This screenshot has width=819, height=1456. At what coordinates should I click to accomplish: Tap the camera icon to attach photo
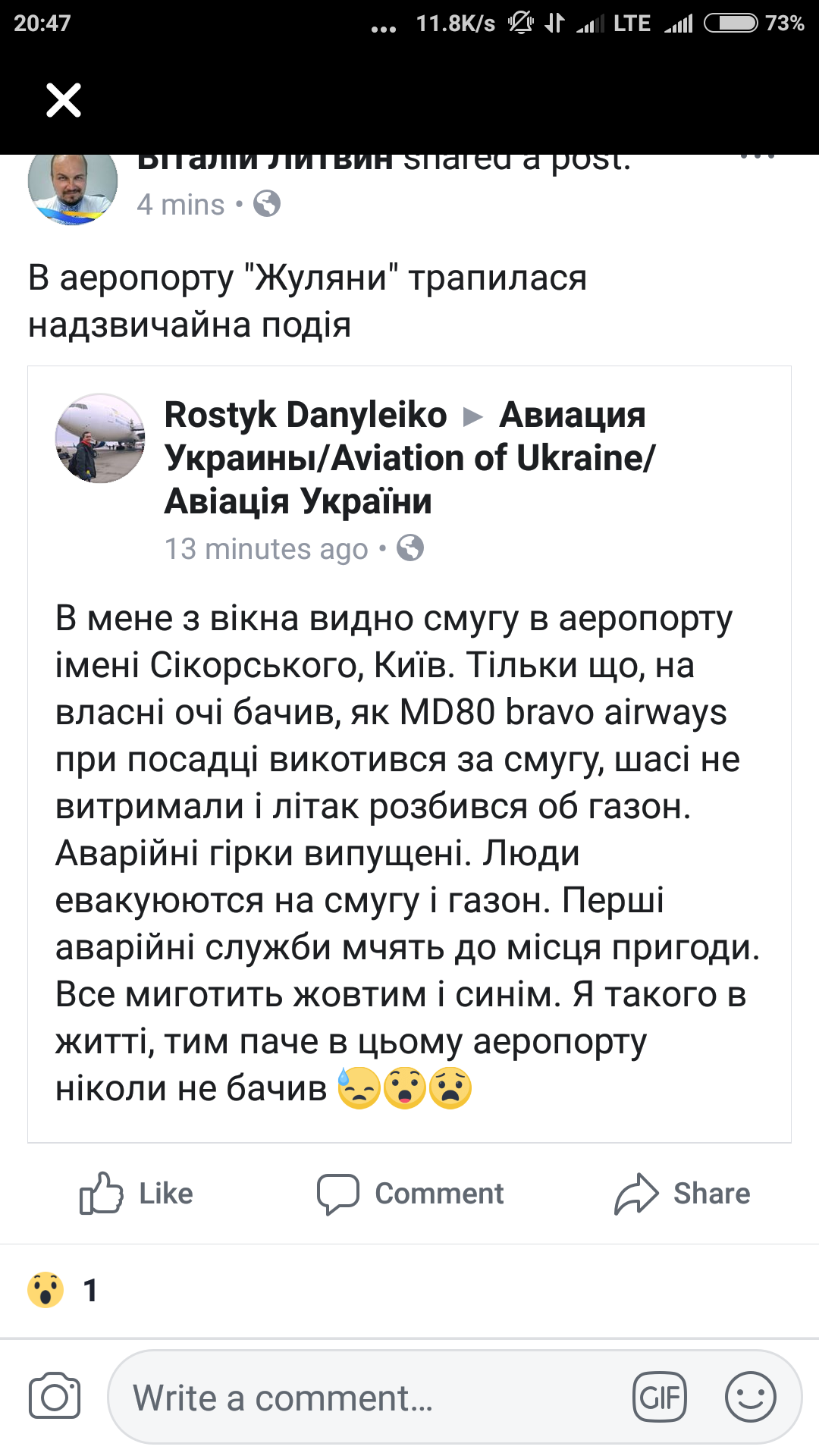(55, 1396)
